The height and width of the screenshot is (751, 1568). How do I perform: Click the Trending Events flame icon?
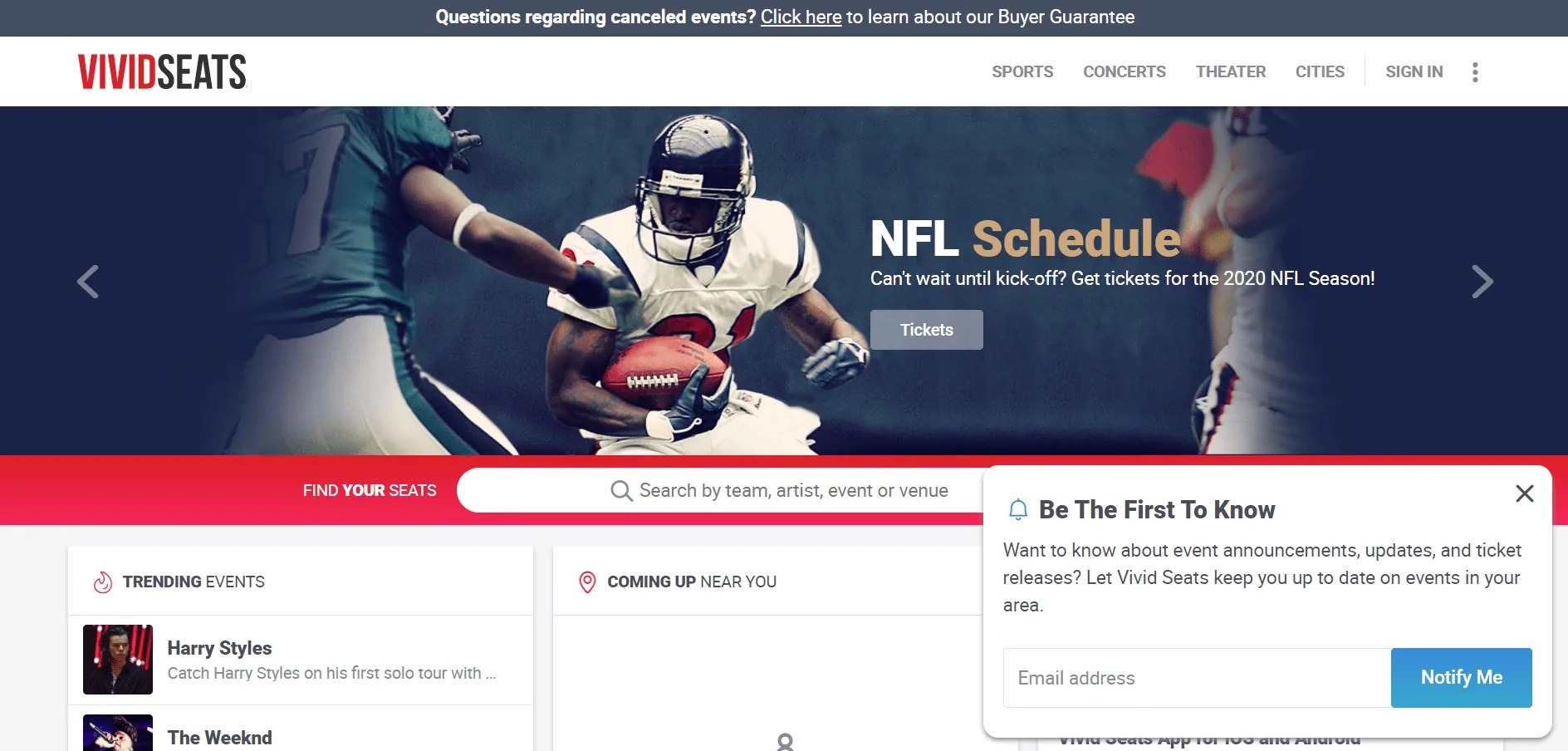(x=102, y=582)
